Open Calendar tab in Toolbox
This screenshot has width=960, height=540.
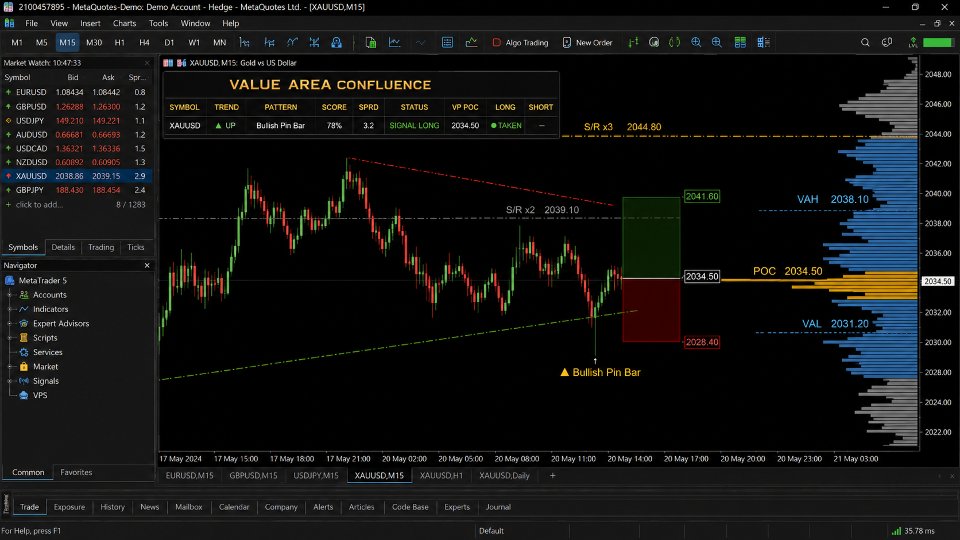tap(234, 507)
